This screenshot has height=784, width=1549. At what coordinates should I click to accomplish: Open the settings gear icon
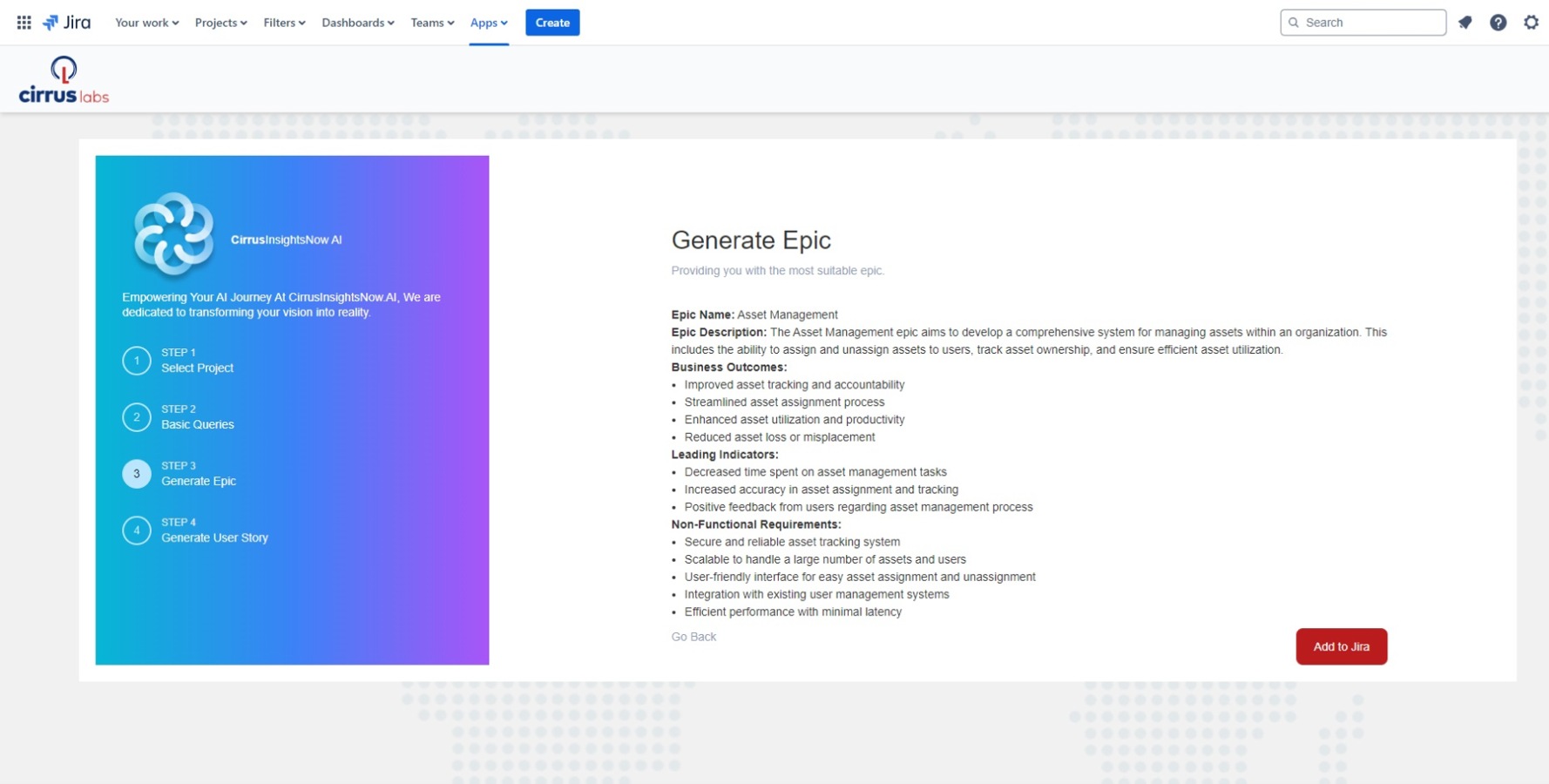(1532, 23)
